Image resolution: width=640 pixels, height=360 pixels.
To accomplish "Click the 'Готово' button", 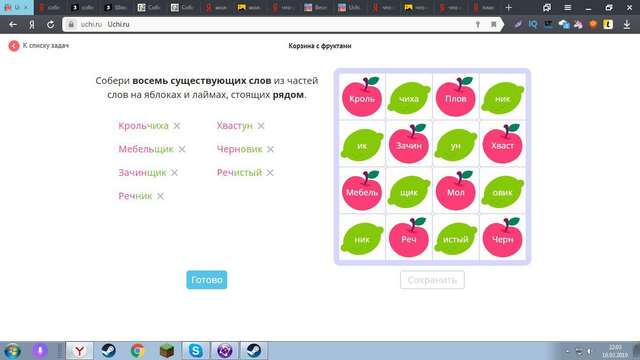I will click(x=207, y=280).
